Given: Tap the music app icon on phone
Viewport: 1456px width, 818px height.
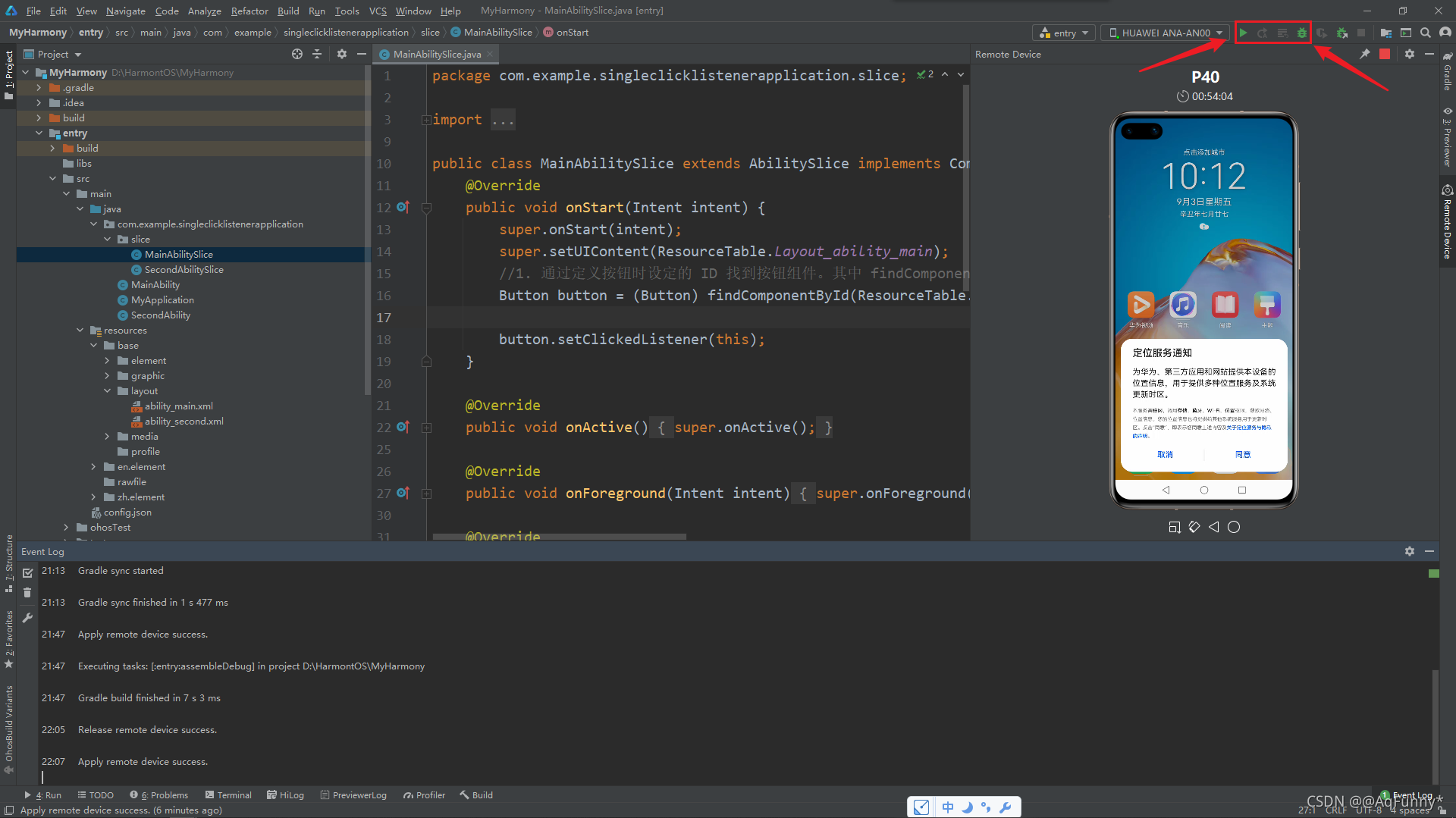Looking at the screenshot, I should (x=1183, y=305).
